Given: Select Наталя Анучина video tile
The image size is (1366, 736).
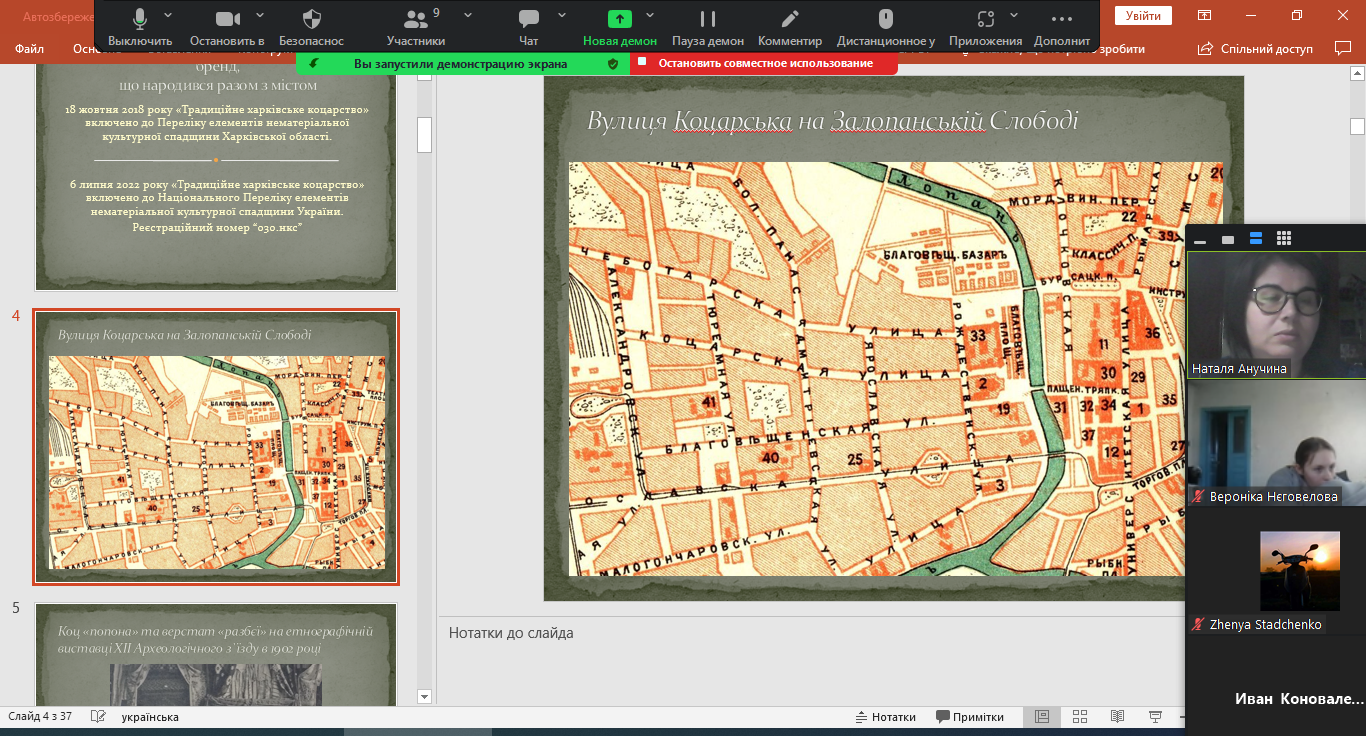Looking at the screenshot, I should tap(1277, 315).
